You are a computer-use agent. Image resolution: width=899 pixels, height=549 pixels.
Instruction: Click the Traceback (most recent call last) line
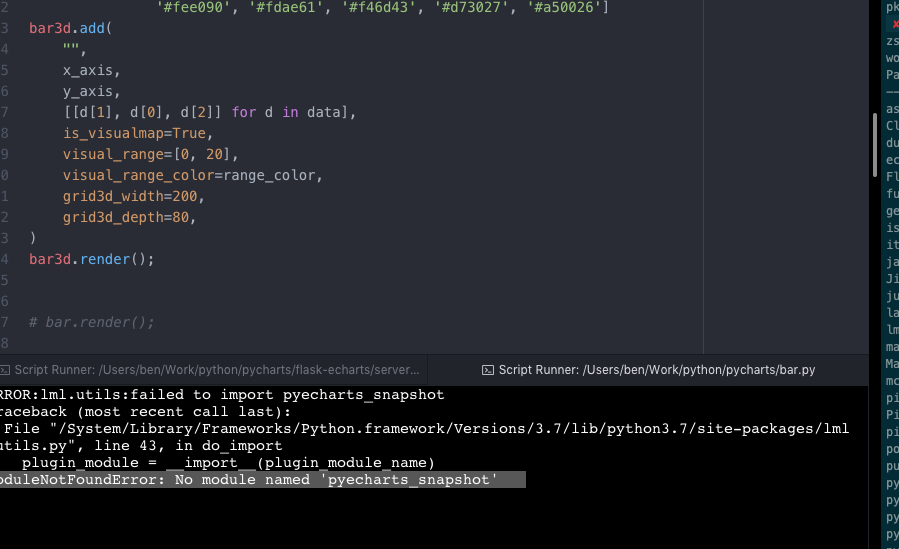point(146,412)
